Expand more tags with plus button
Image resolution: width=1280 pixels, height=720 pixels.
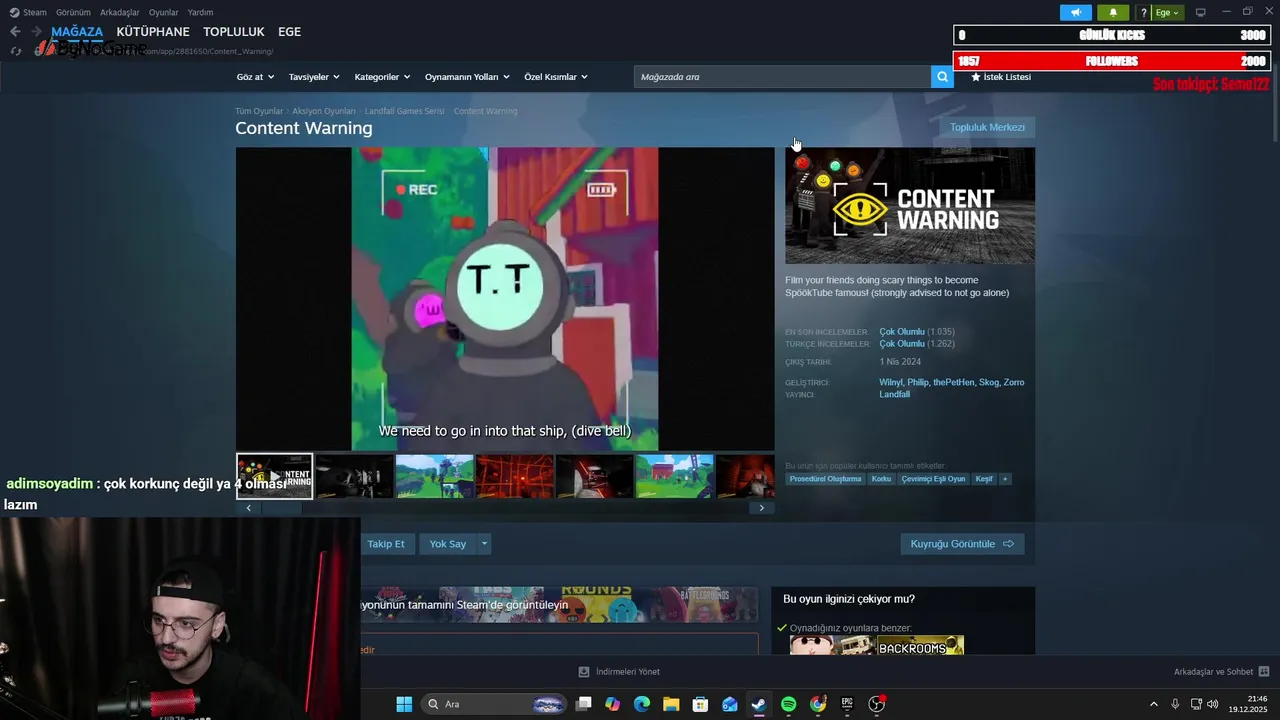(x=1005, y=479)
